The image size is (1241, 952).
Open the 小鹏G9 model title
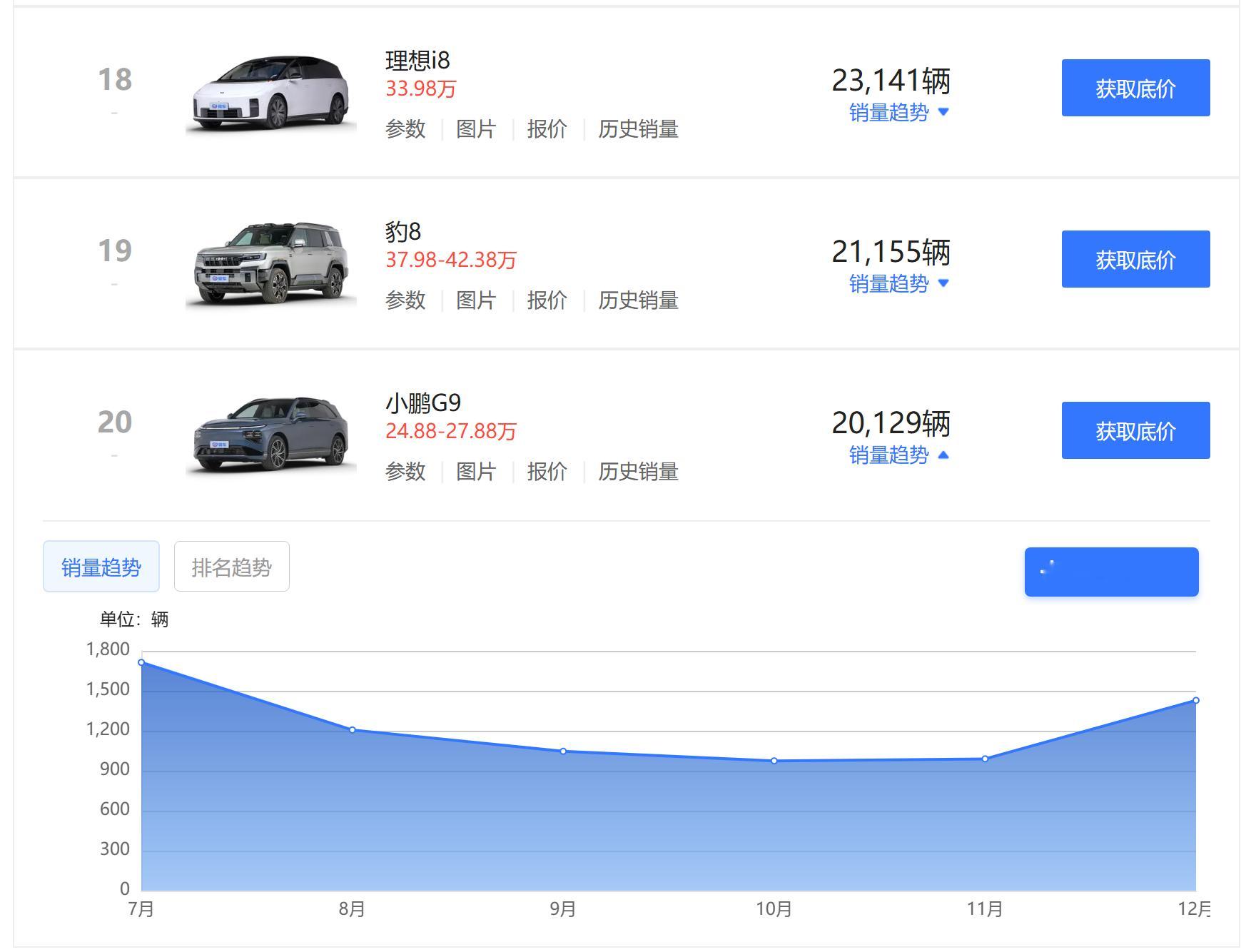pos(423,403)
